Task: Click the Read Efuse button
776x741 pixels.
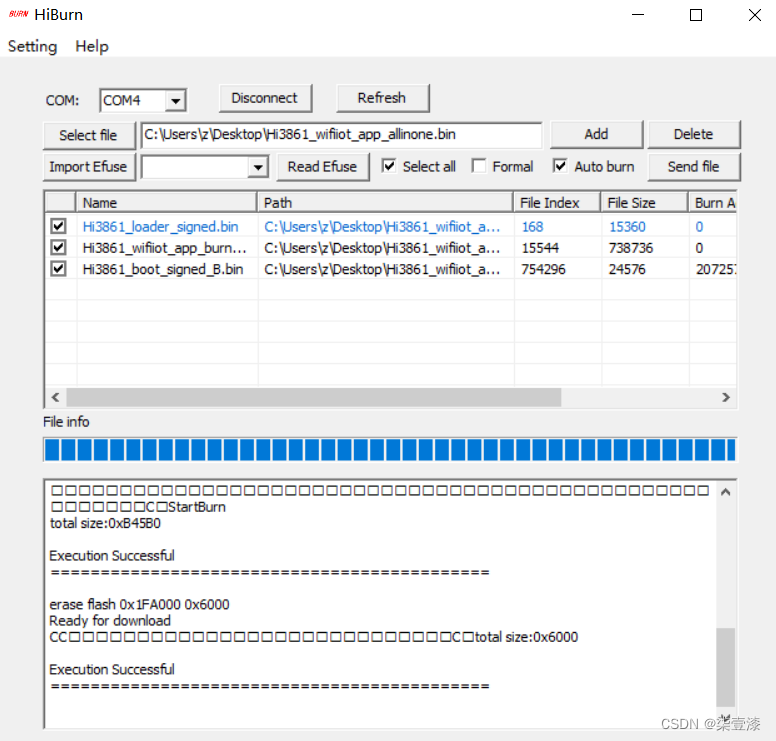Action: [323, 167]
